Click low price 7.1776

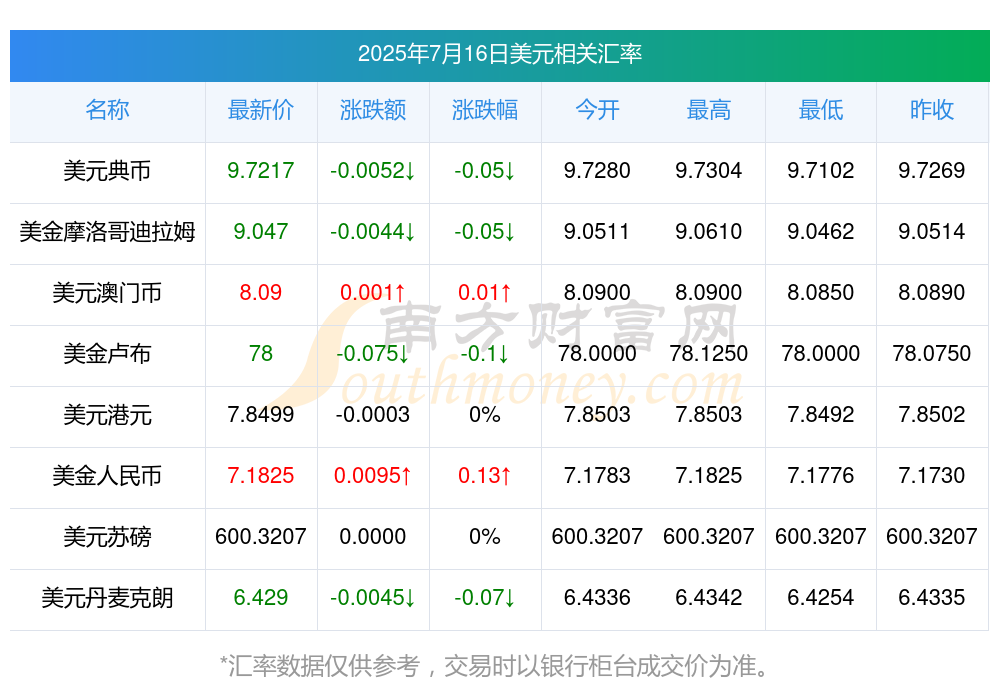coord(821,475)
